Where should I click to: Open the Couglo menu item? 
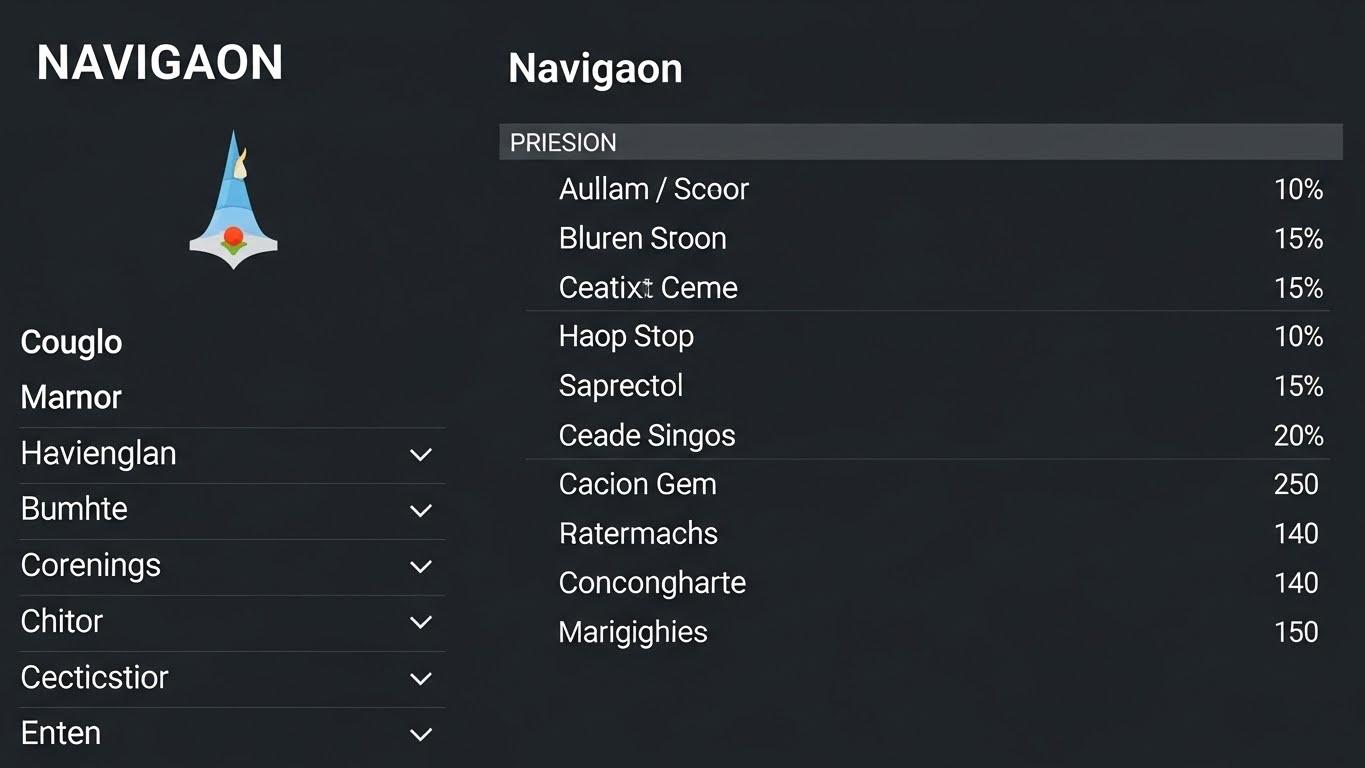tap(71, 342)
